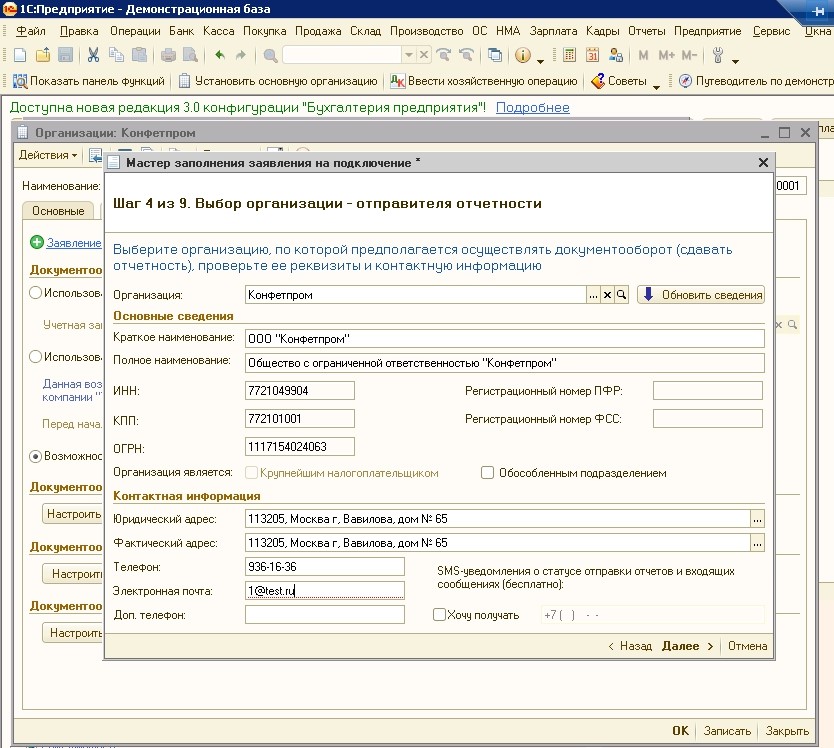Click the Назад button in wizard
The width and height of the screenshot is (834, 748).
(x=630, y=646)
